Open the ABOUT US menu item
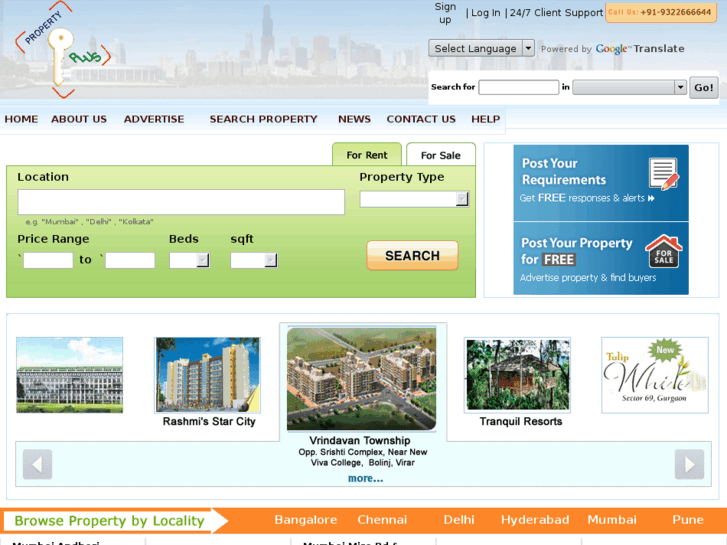 (x=79, y=119)
